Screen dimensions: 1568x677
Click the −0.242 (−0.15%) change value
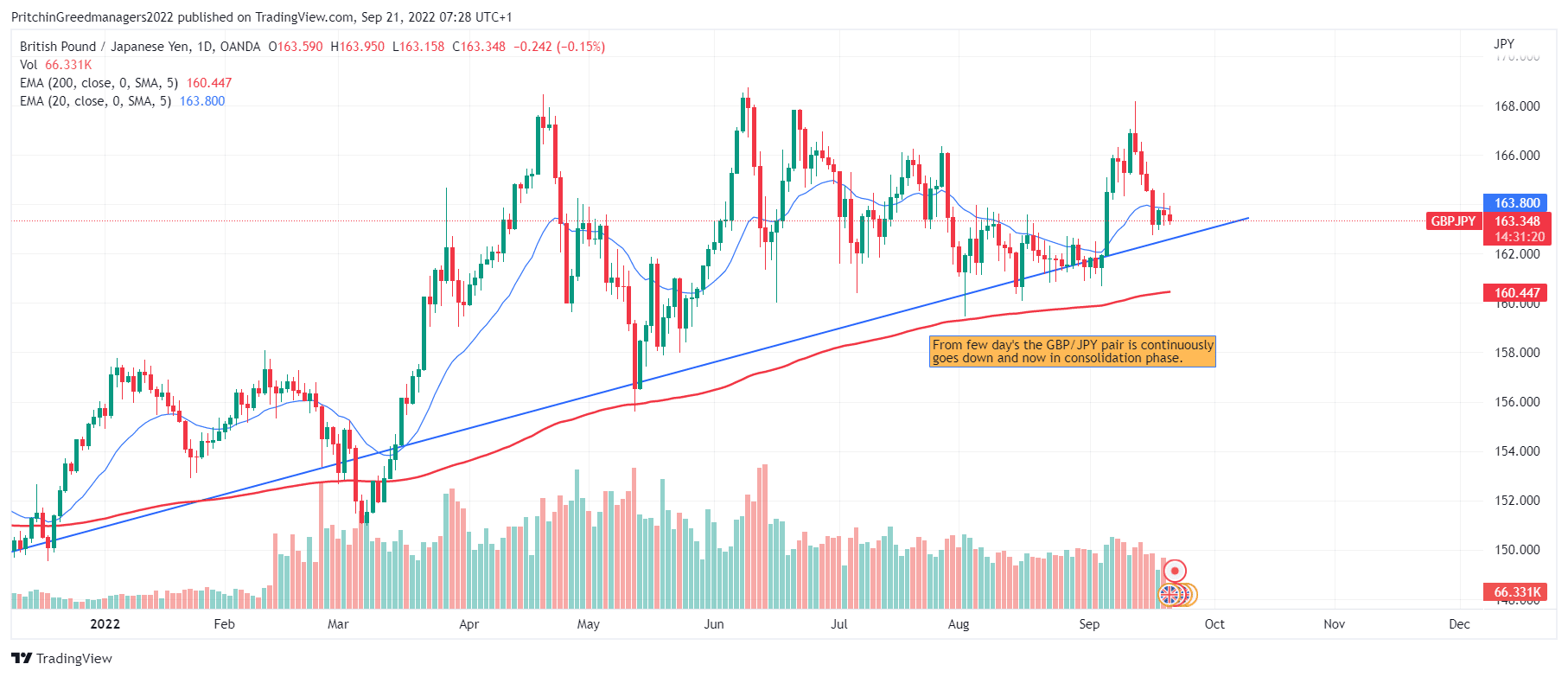(x=559, y=47)
